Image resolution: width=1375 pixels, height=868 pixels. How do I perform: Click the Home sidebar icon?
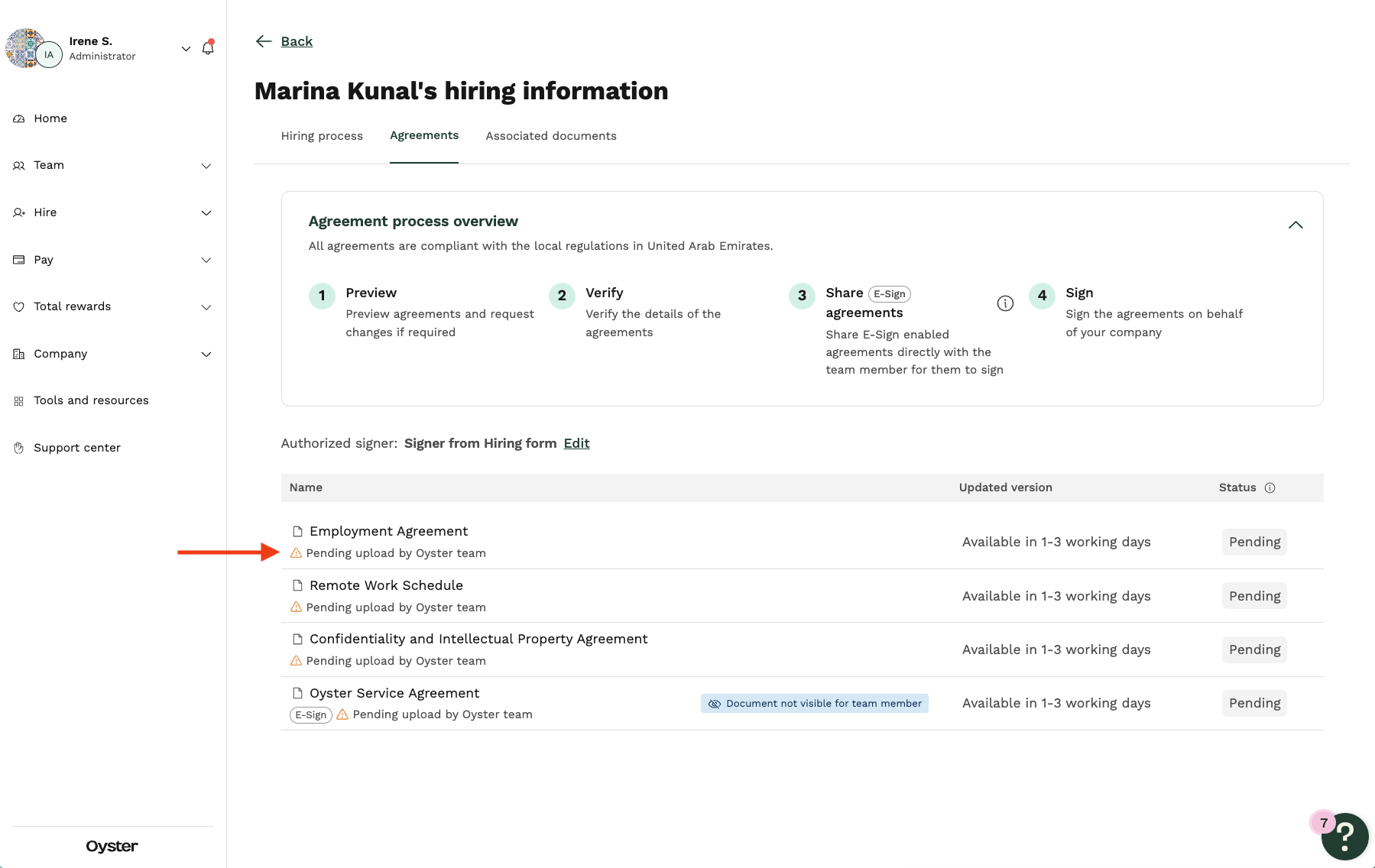(19, 118)
